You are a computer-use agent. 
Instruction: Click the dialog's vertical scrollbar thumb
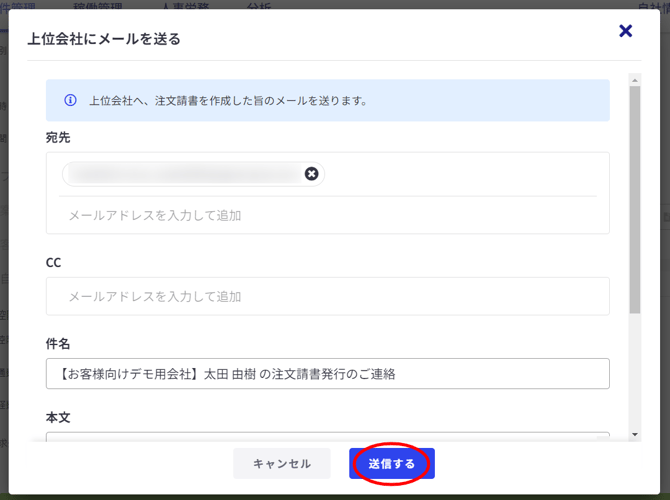(x=634, y=200)
